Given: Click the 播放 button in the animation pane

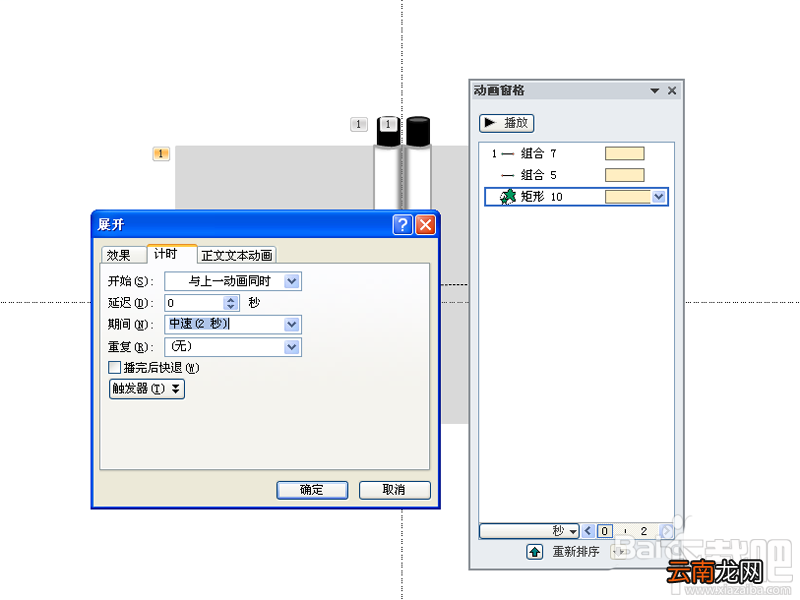Looking at the screenshot, I should click(506, 123).
